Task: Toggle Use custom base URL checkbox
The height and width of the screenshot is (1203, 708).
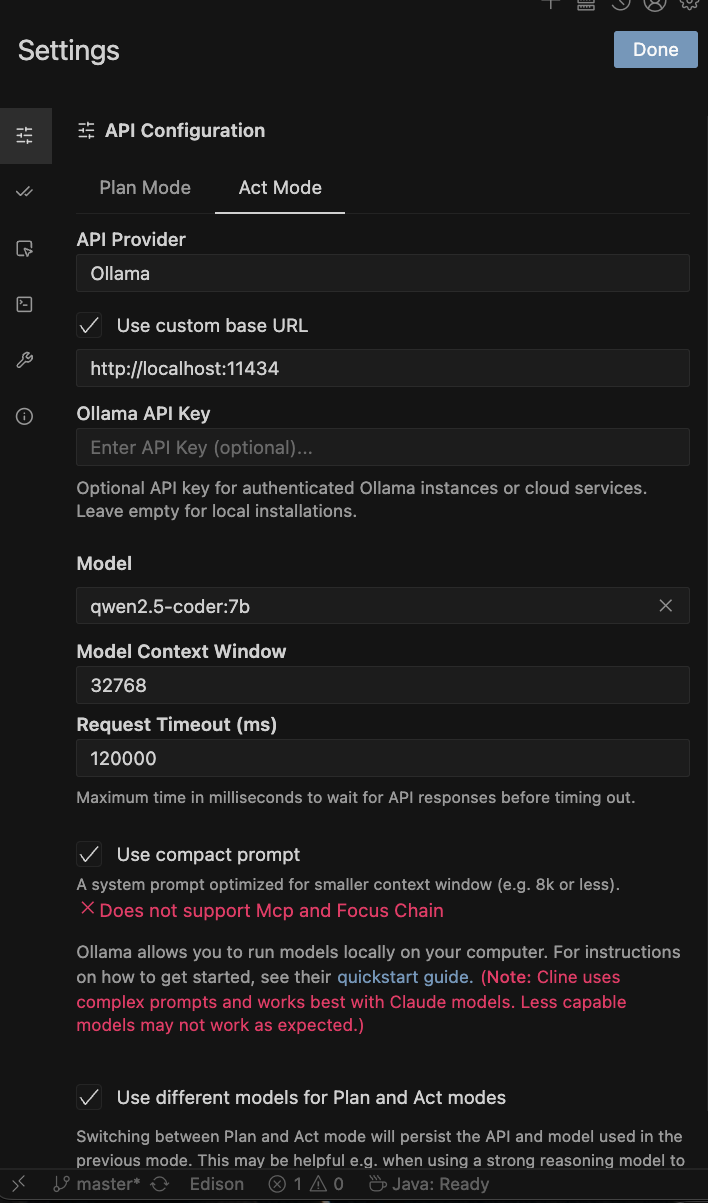Action: click(x=90, y=325)
